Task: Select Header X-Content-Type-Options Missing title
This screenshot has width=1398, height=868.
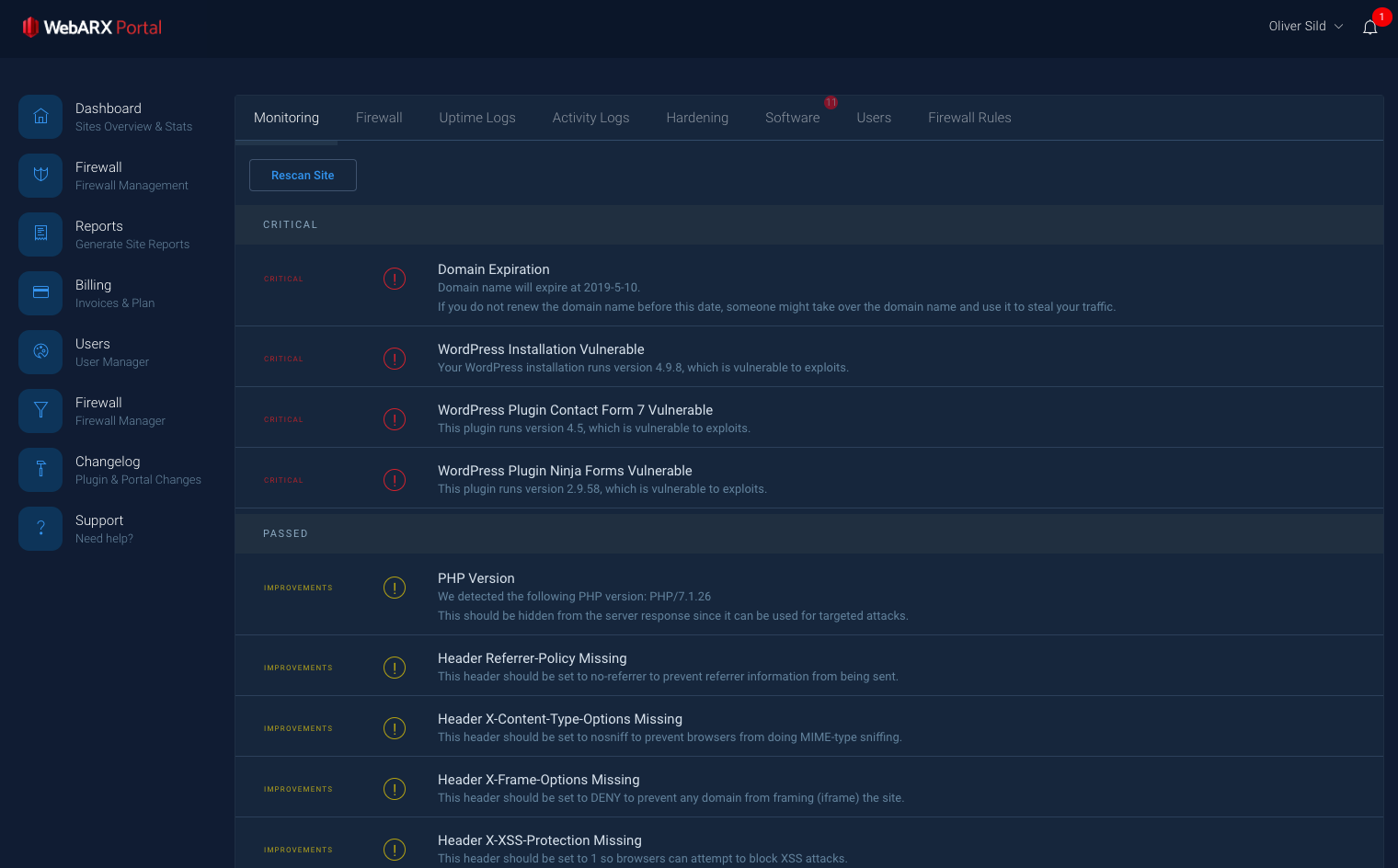Action: click(560, 719)
